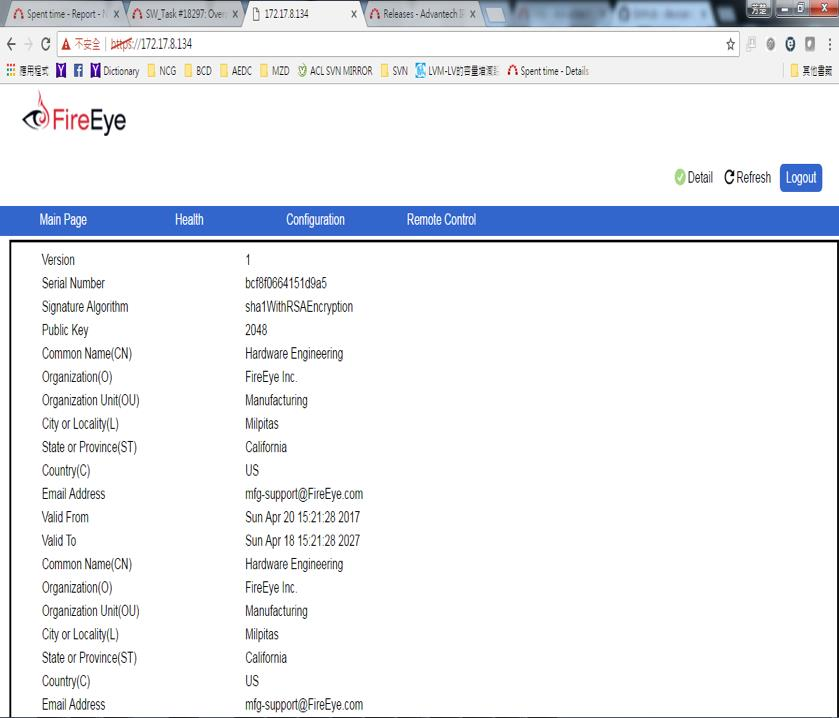Open the AEDC bookmark folder
This screenshot has height=718, width=839.
click(x=236, y=71)
